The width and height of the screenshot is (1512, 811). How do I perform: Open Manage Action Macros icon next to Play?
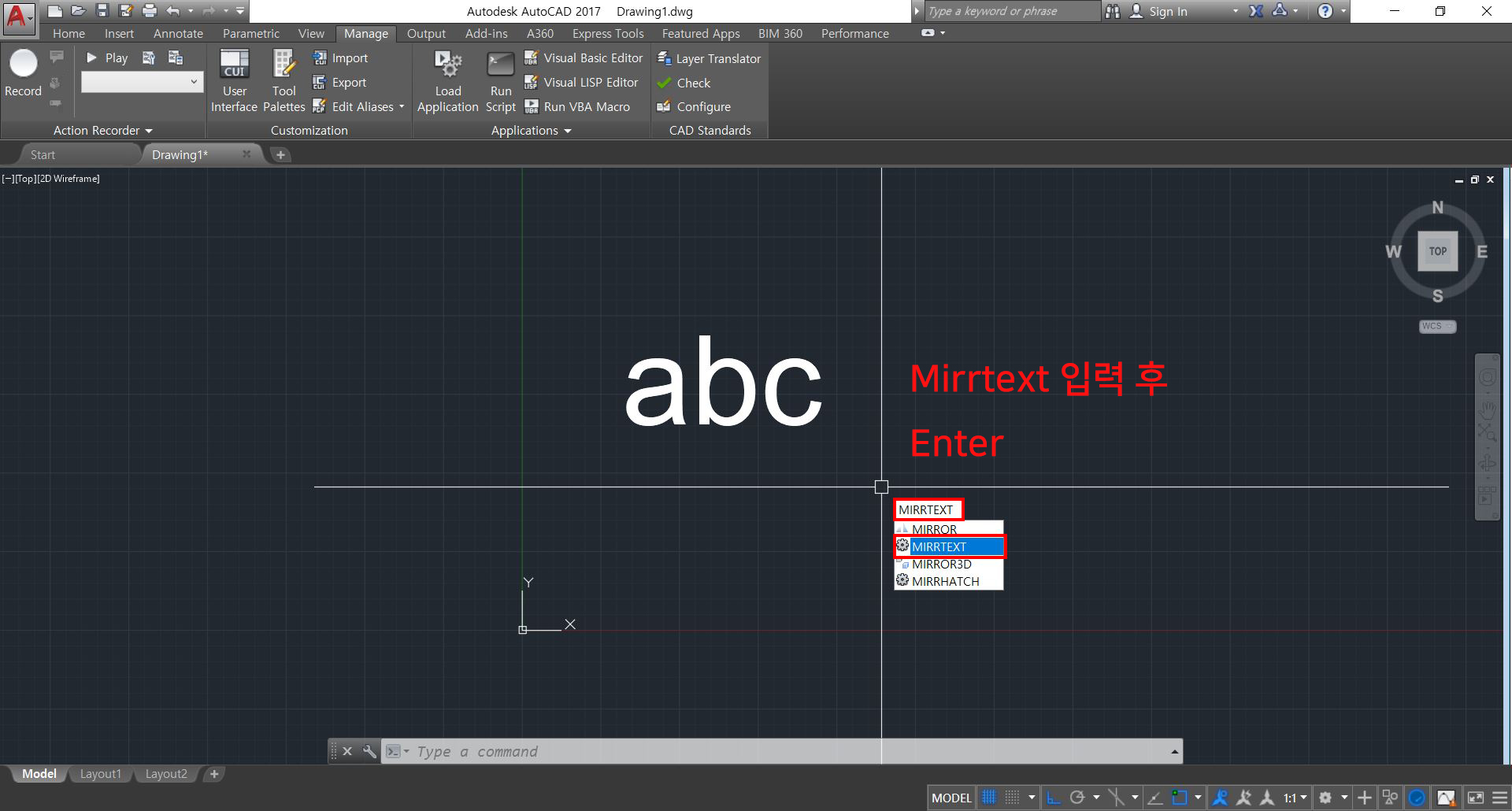pos(149,57)
